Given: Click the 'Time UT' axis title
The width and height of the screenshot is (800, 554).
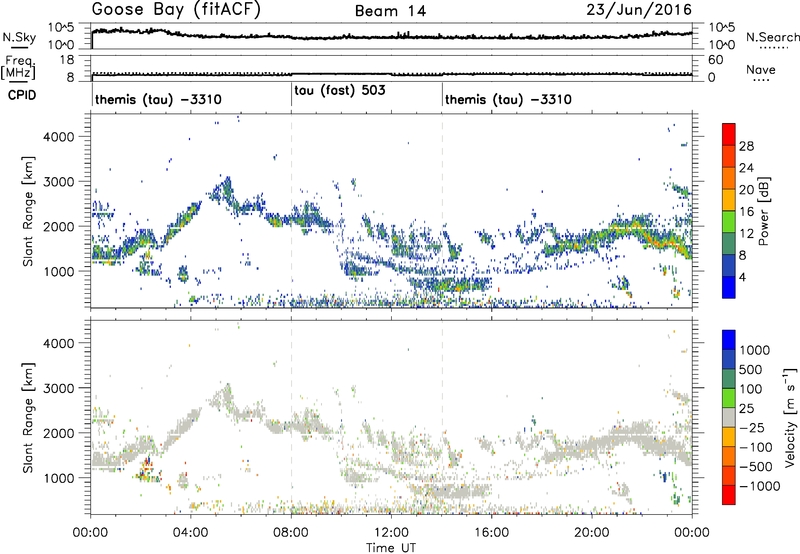Looking at the screenshot, I should tap(391, 548).
